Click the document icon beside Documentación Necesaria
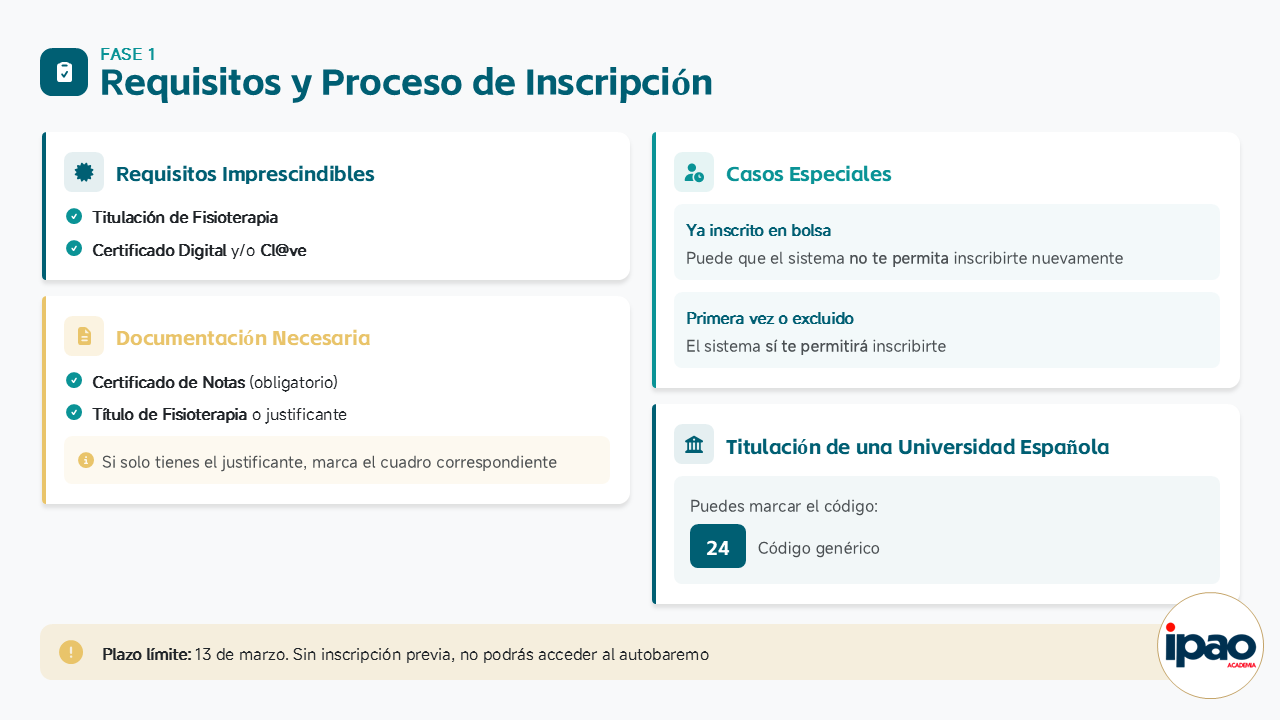Viewport: 1280px width, 720px height. coord(84,336)
